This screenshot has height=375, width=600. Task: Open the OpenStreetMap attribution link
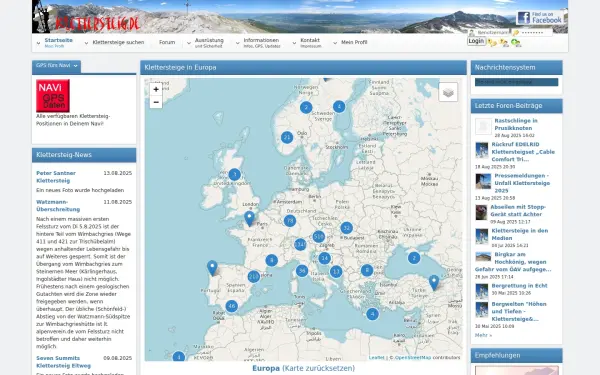click(413, 357)
